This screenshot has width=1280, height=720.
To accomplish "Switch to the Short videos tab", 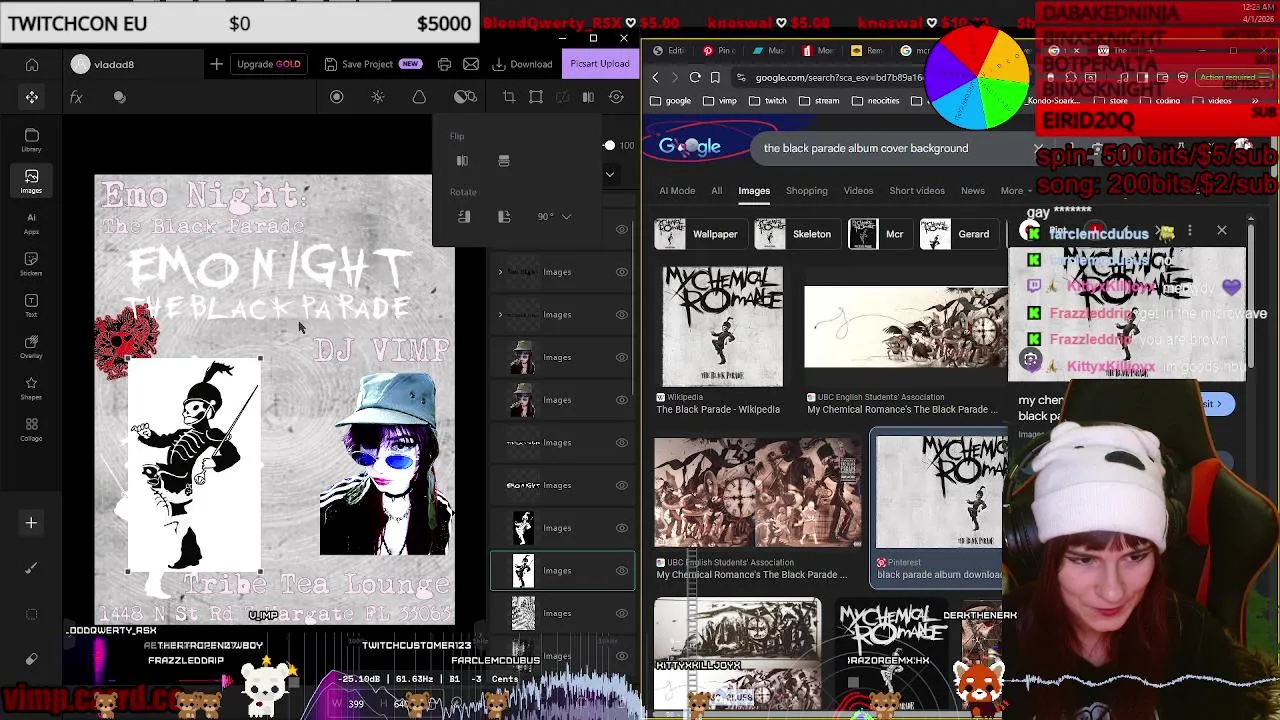I will click(x=917, y=190).
